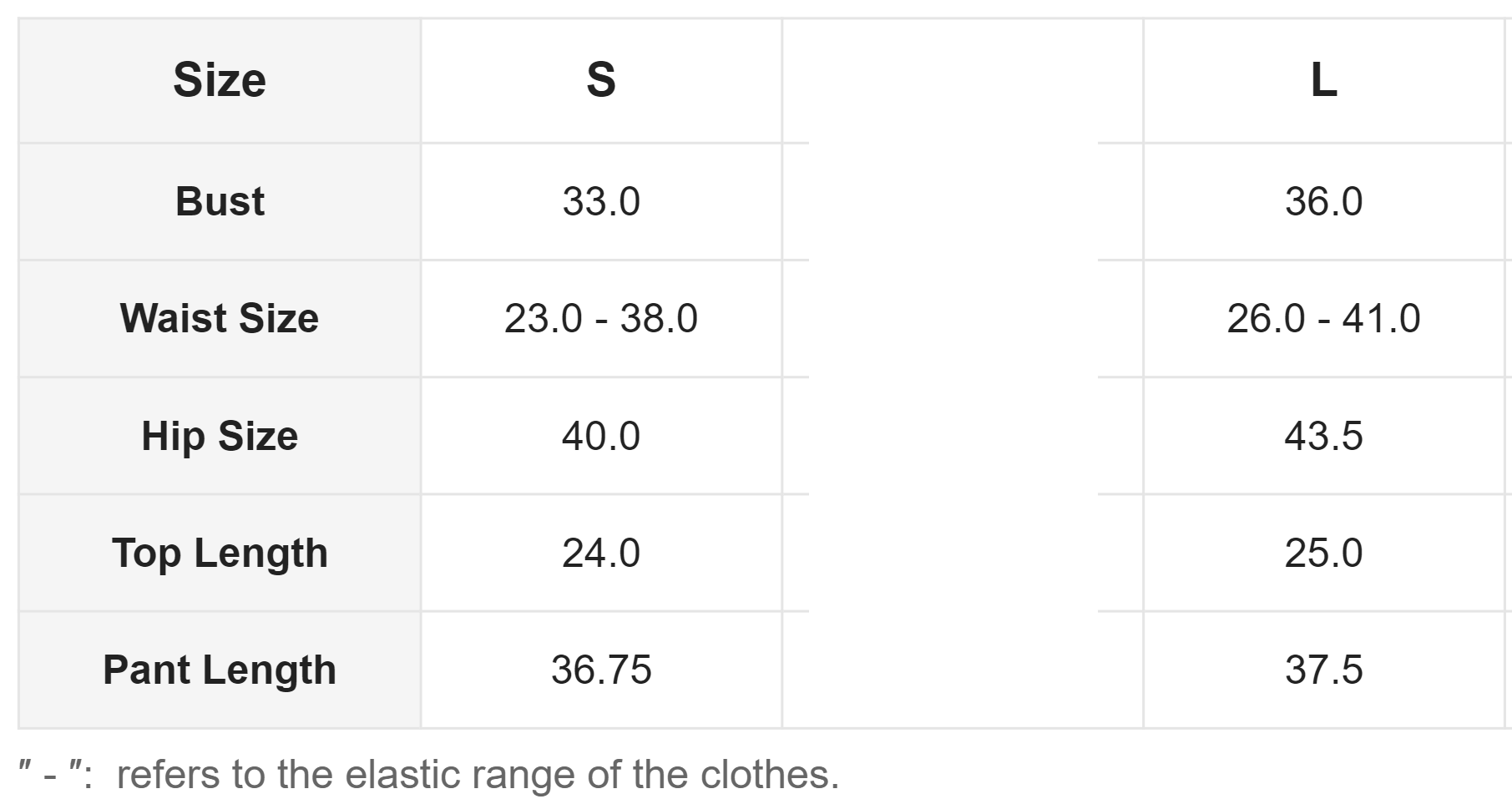Select hip size value 40.0
1512x799 pixels.
pyautogui.click(x=601, y=436)
